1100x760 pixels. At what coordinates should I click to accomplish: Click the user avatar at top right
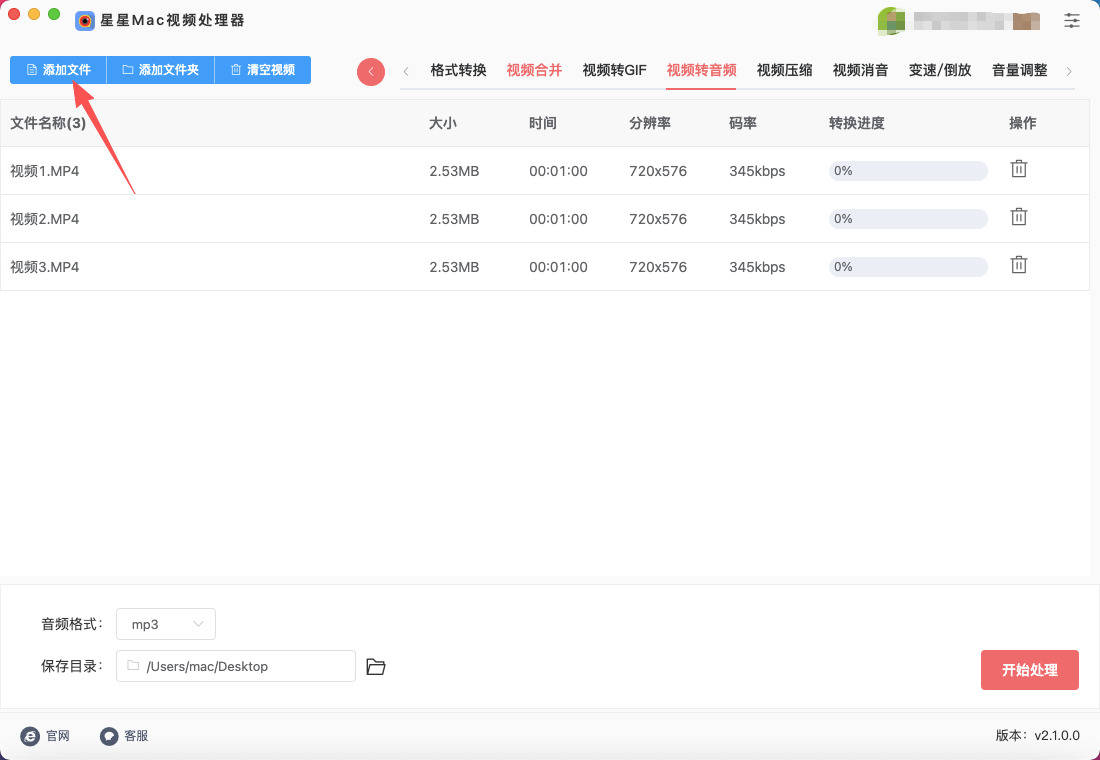[891, 21]
